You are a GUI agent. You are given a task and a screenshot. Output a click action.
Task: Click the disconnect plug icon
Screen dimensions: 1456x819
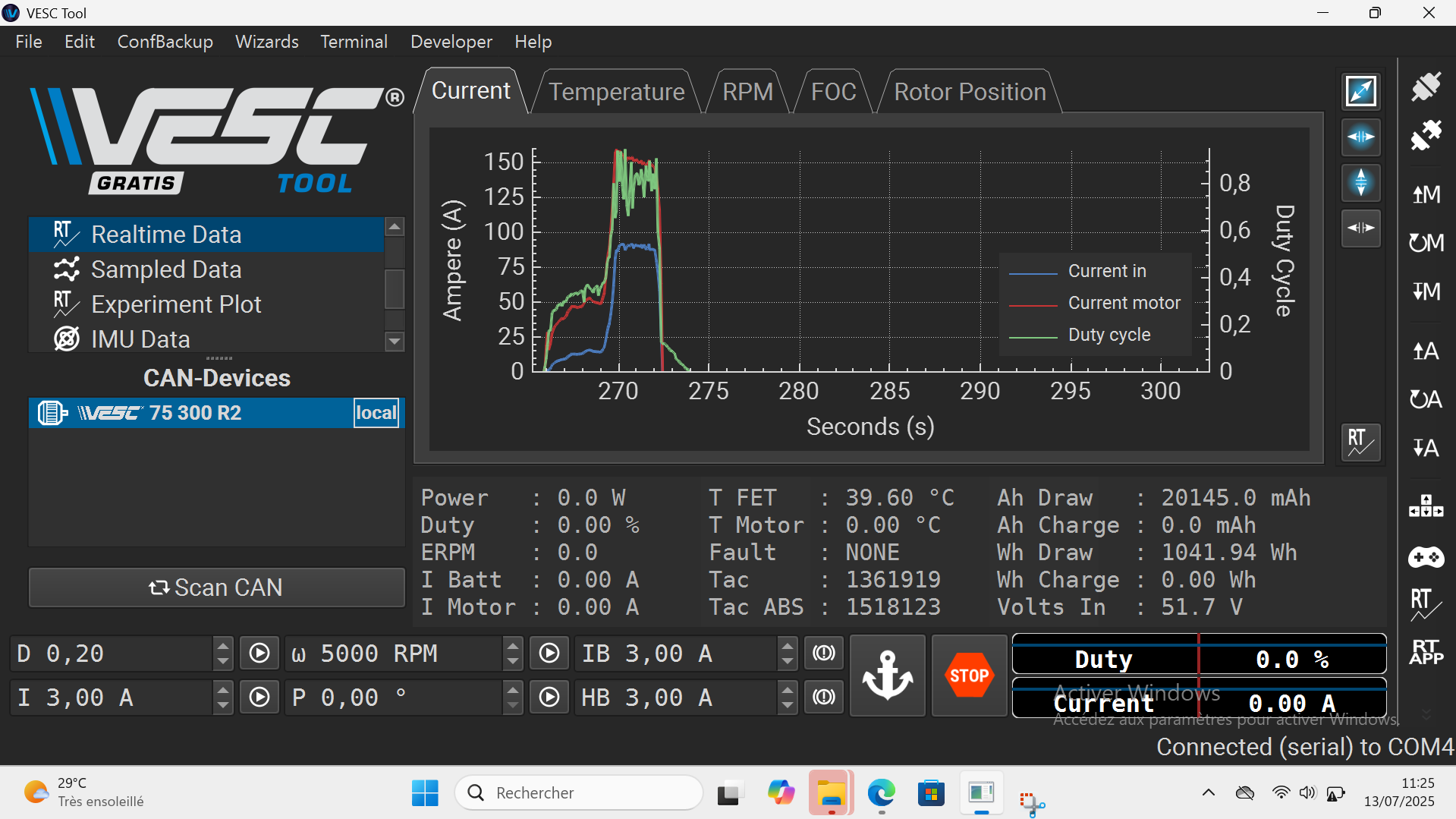click(1426, 136)
